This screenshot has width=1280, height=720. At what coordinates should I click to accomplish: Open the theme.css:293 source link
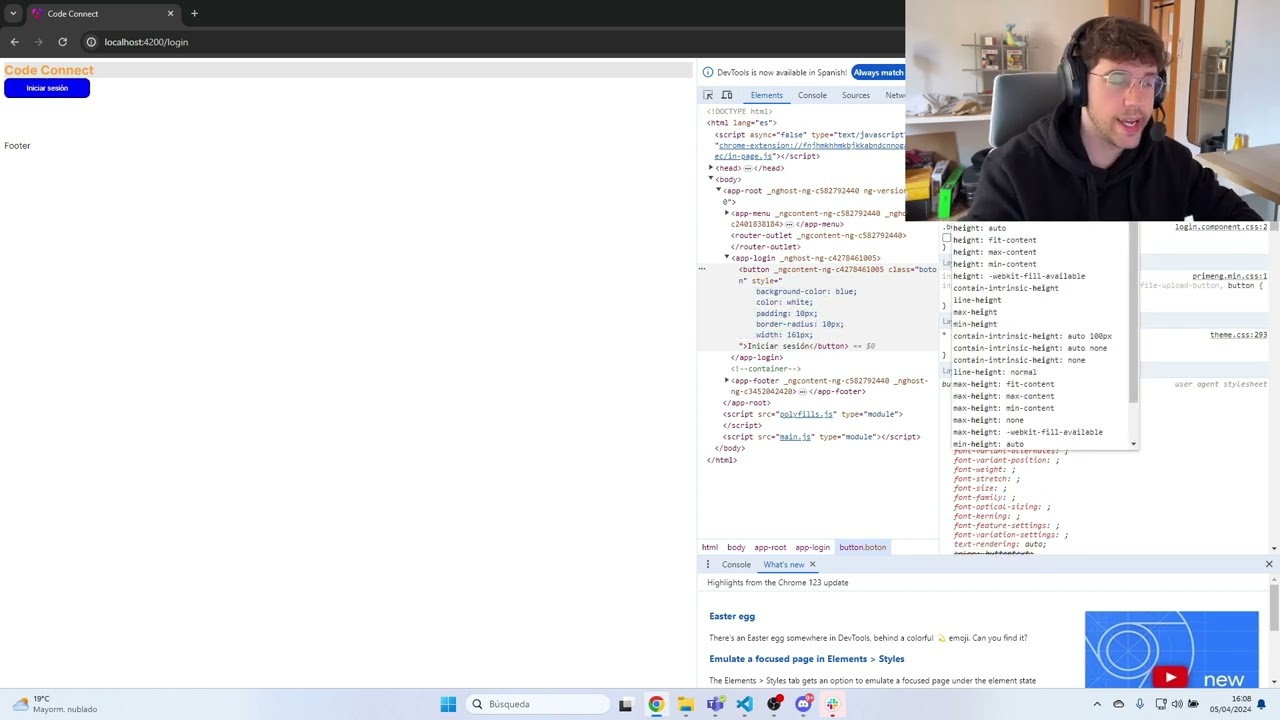click(1238, 335)
